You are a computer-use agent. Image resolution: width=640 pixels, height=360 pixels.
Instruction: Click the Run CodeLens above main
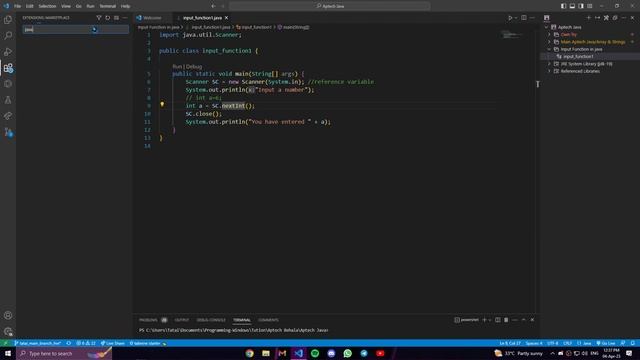[x=177, y=67]
